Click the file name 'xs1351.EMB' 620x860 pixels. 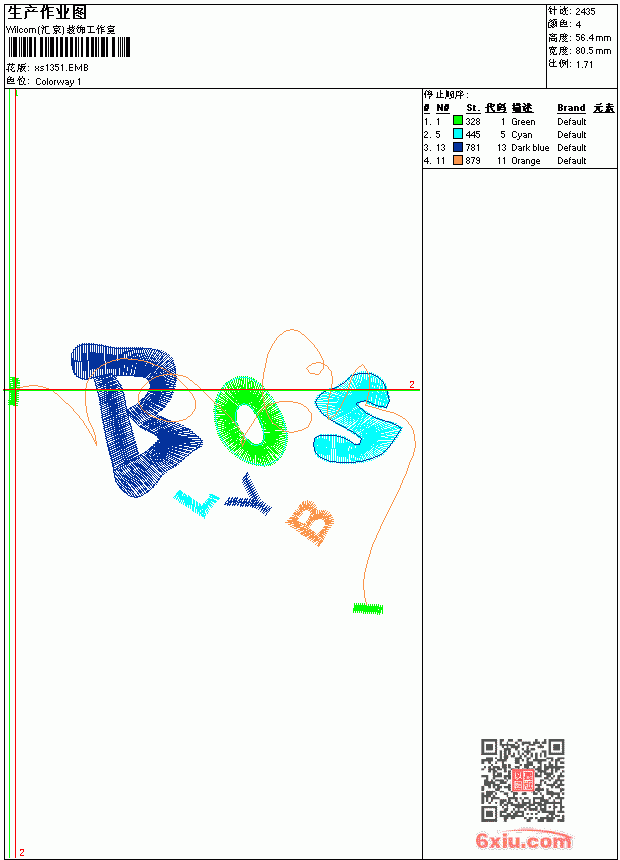pyautogui.click(x=61, y=68)
